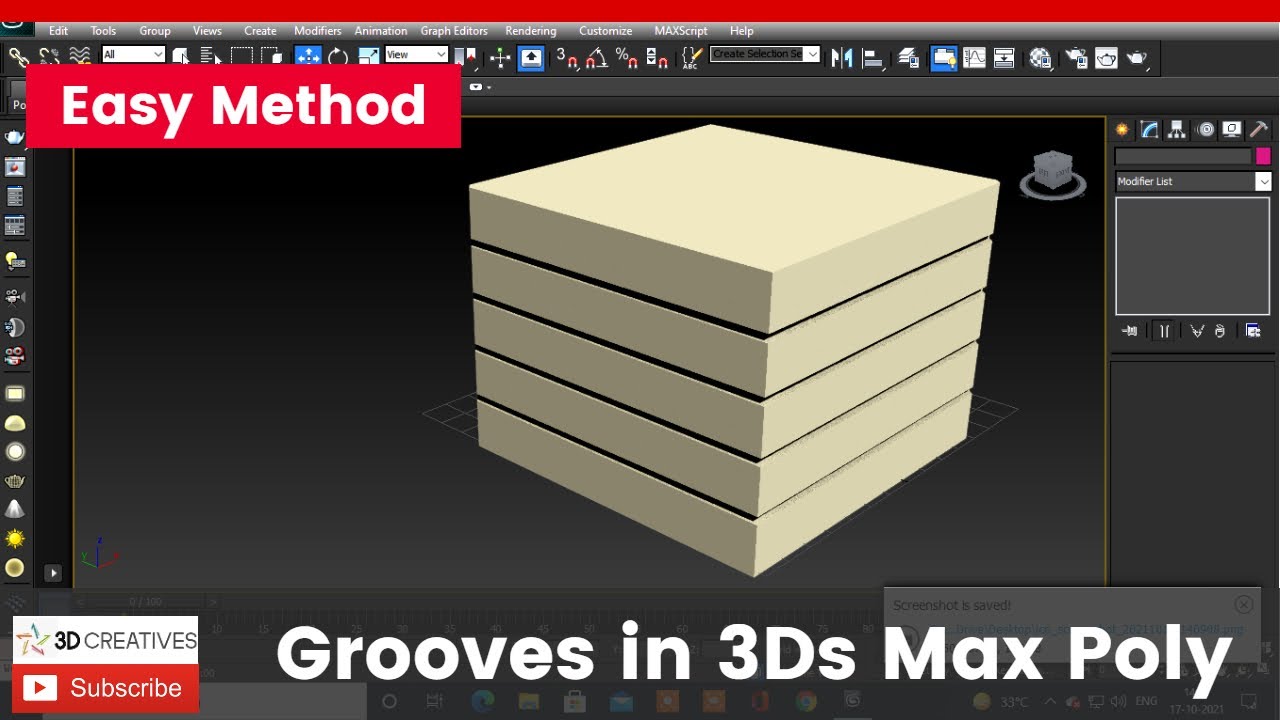
Task: Switch to the Hierarchy panel tab
Action: pos(1177,129)
